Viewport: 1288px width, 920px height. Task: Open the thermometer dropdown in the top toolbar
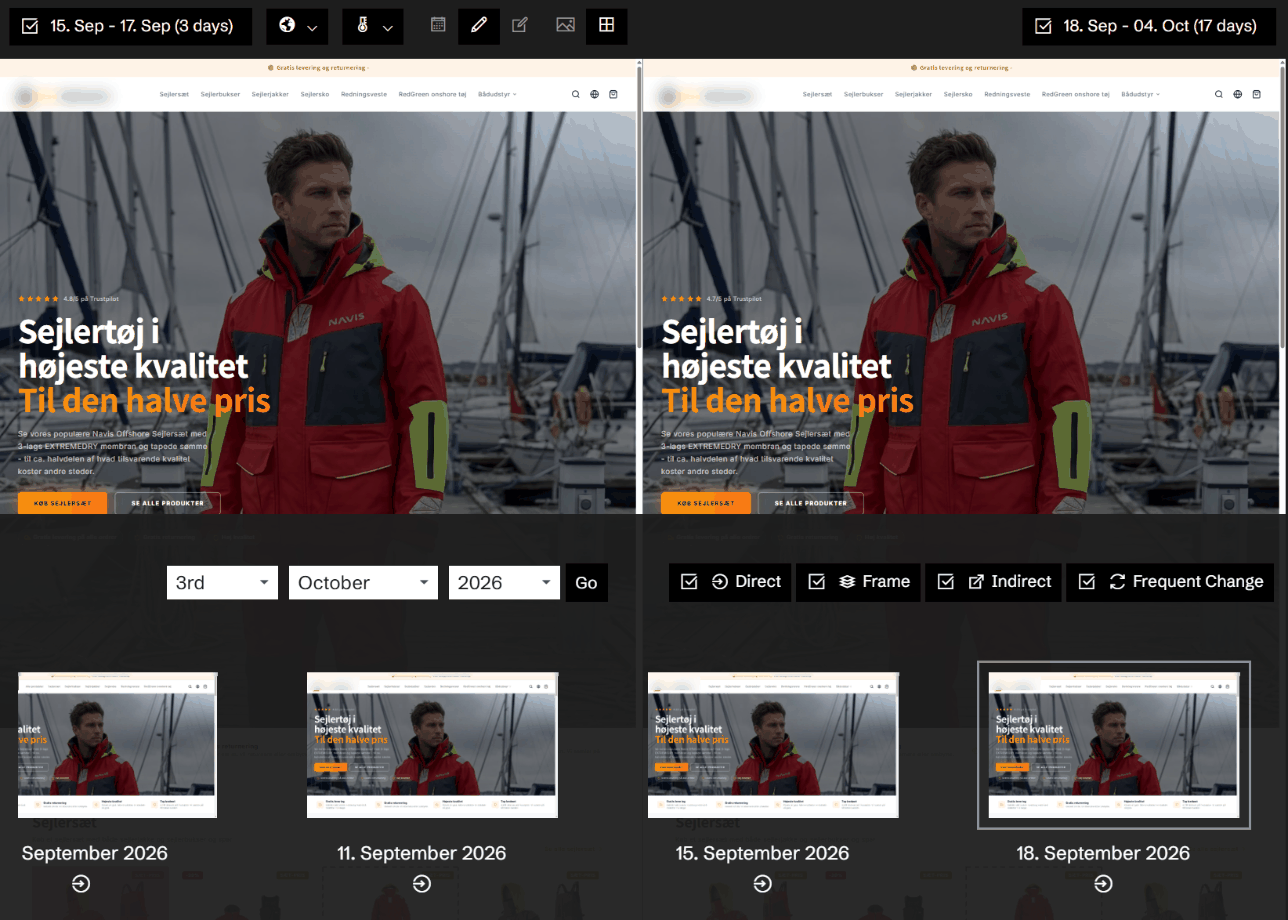tap(373, 26)
